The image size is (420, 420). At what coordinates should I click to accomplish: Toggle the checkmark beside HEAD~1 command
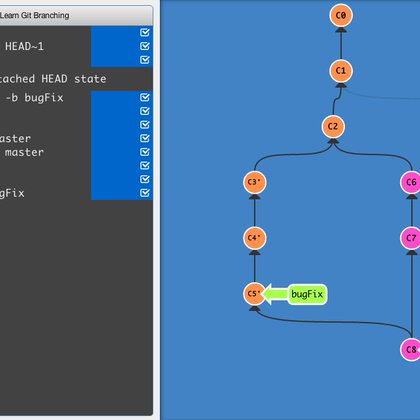coord(145,46)
